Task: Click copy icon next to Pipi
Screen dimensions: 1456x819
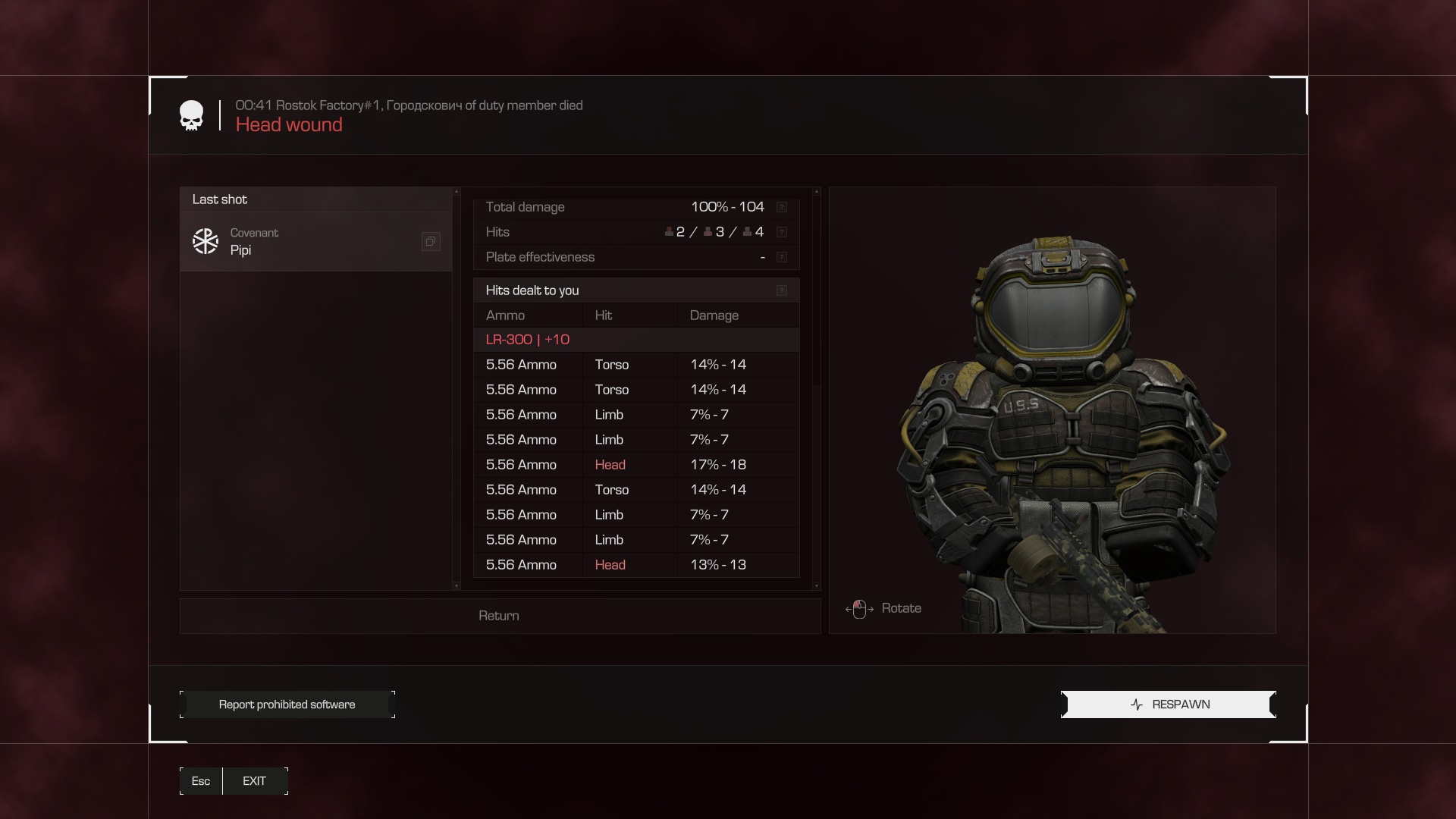Action: click(x=431, y=241)
